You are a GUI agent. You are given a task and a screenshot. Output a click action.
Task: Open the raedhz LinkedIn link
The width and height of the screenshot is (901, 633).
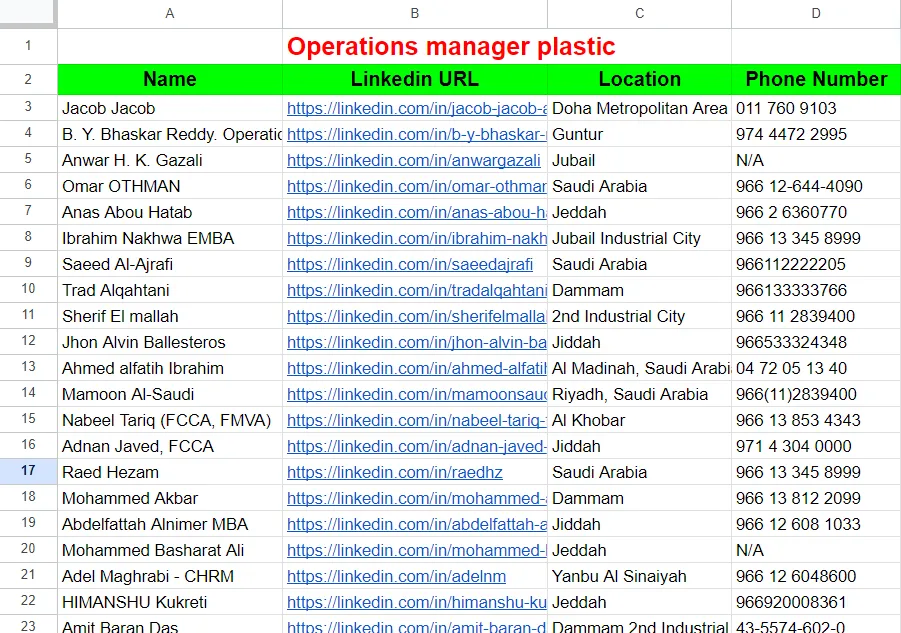pyautogui.click(x=395, y=472)
